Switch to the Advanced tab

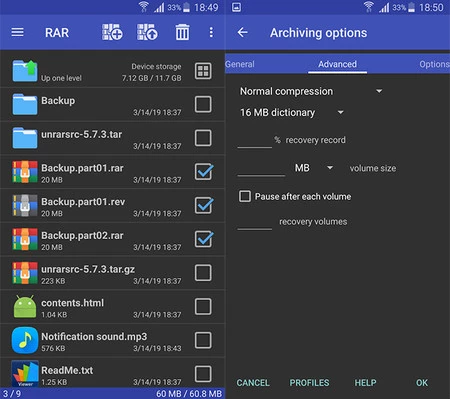pyautogui.click(x=337, y=64)
